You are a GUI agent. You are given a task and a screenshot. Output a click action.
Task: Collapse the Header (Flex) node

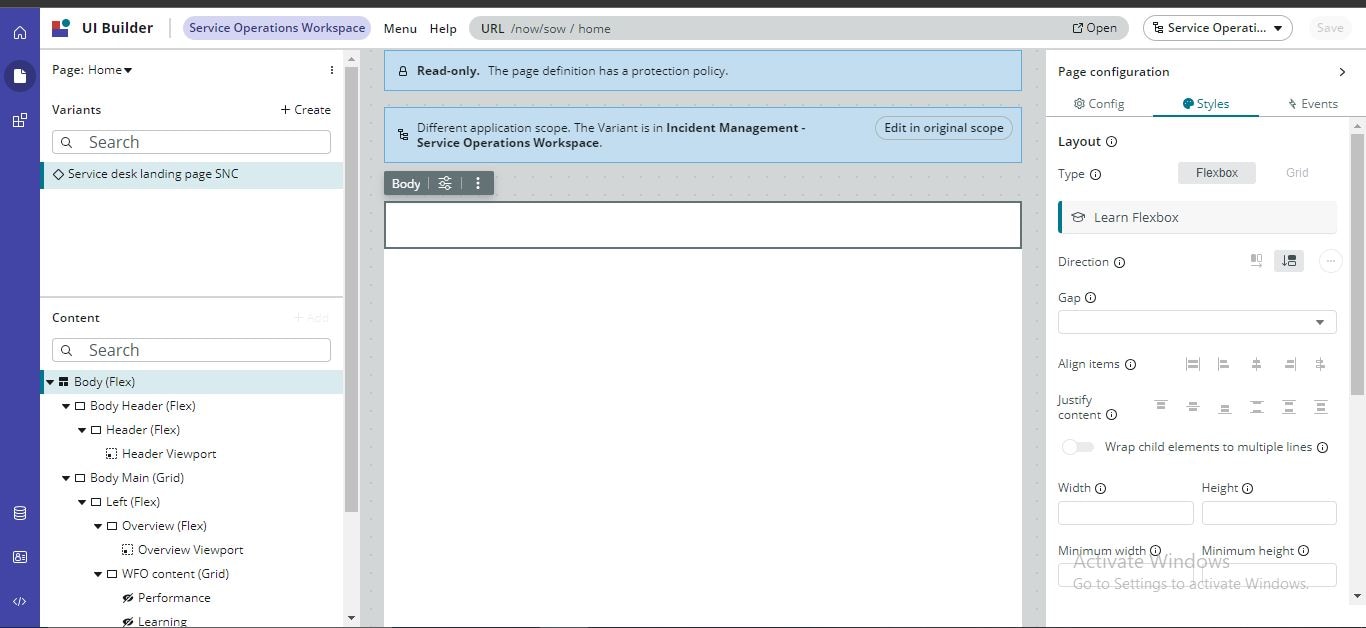pyautogui.click(x=82, y=430)
